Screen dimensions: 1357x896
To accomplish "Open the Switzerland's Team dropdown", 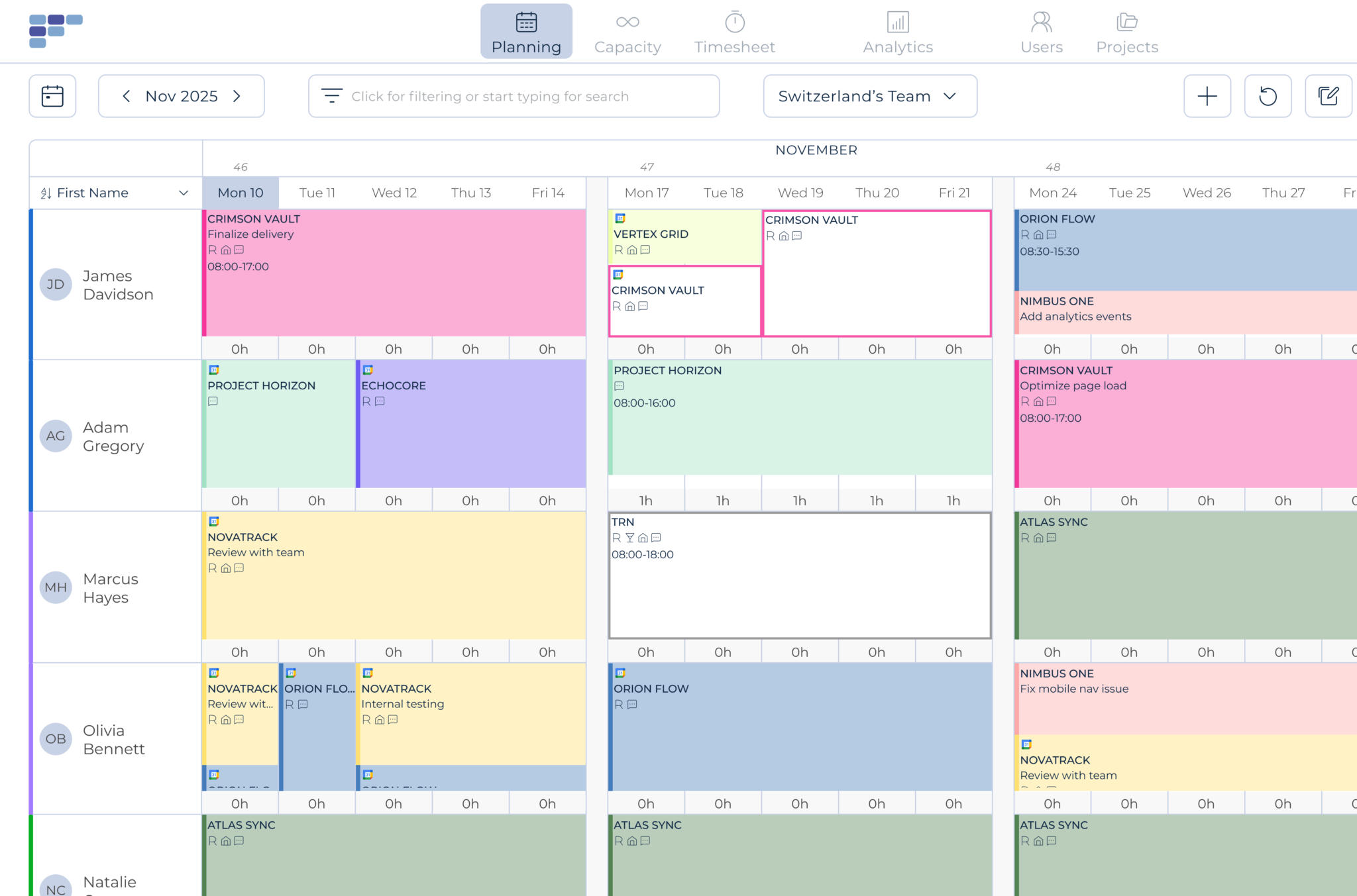I will [869, 96].
